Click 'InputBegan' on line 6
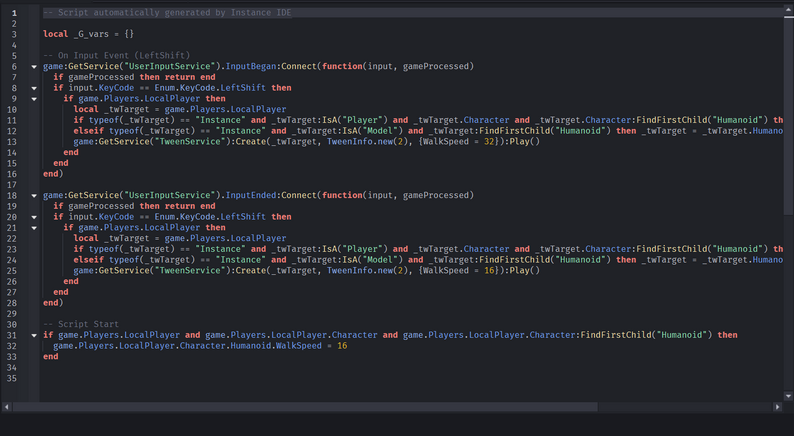The width and height of the screenshot is (794, 436). 251,66
